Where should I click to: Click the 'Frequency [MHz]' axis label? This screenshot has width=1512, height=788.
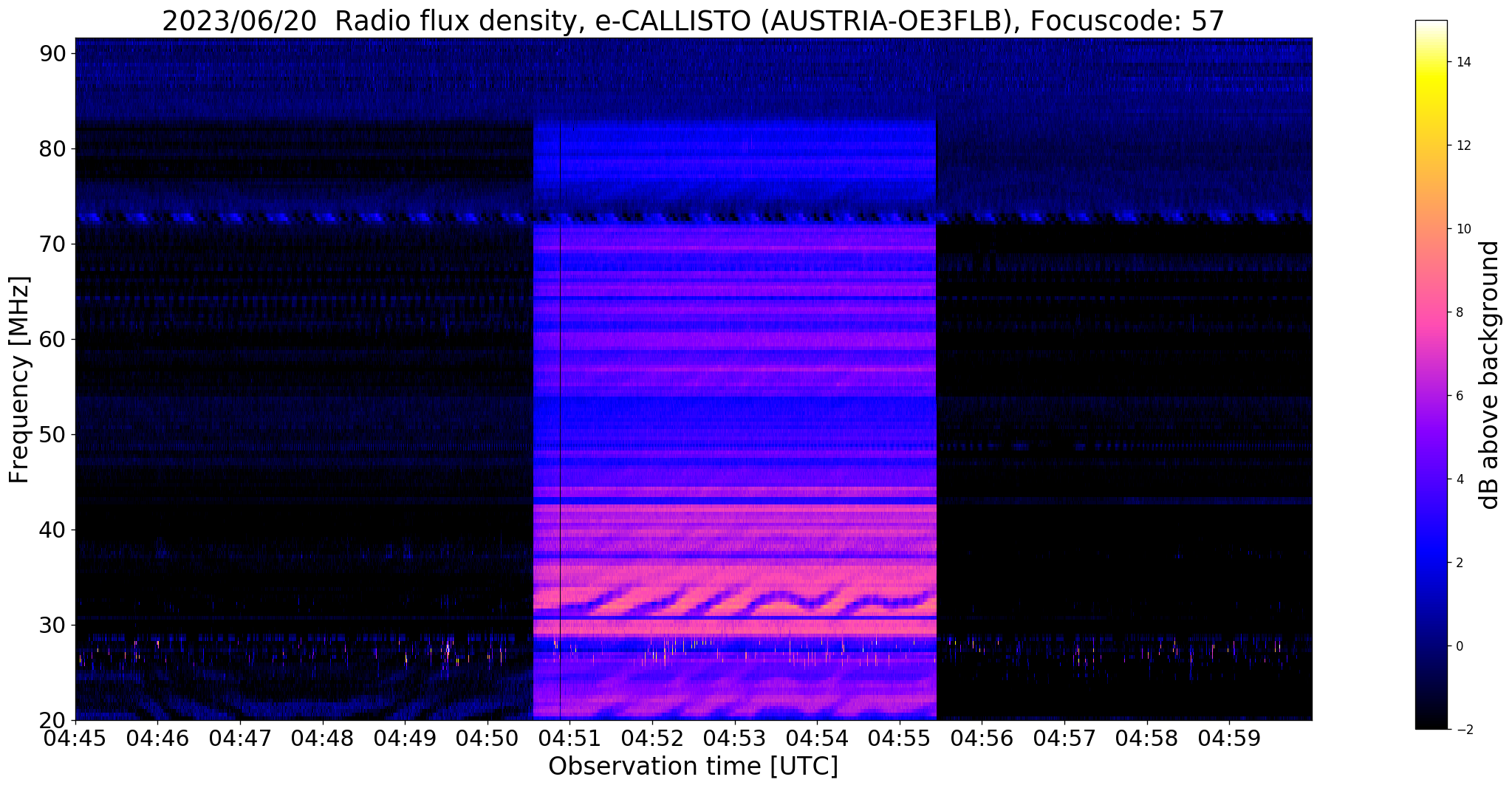tap(19, 380)
